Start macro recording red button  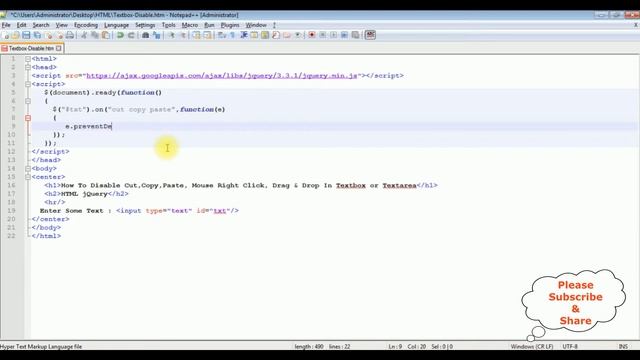coord(311,35)
